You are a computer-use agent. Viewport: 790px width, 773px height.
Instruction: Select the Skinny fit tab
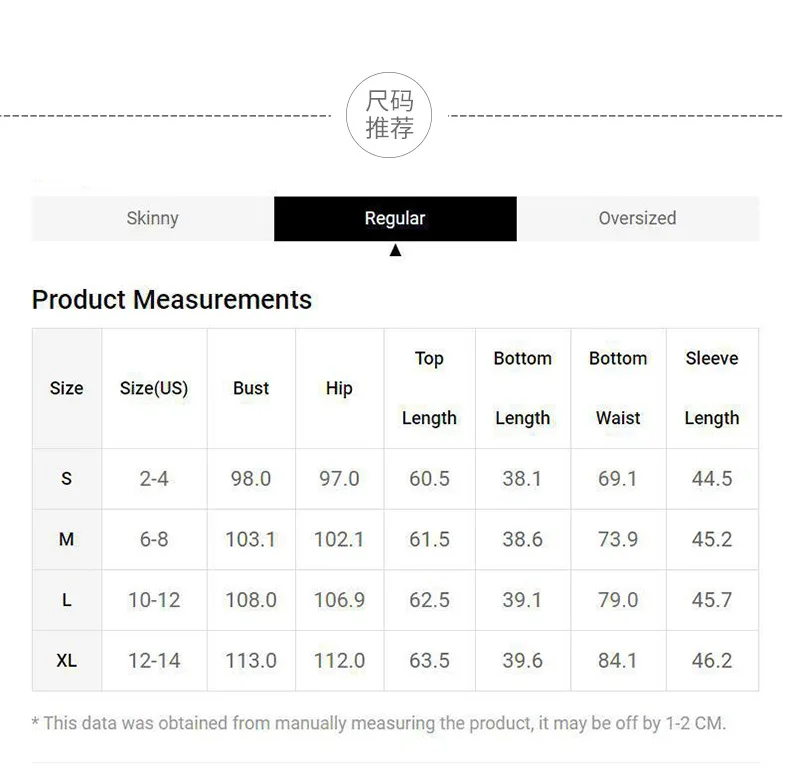pyautogui.click(x=153, y=218)
